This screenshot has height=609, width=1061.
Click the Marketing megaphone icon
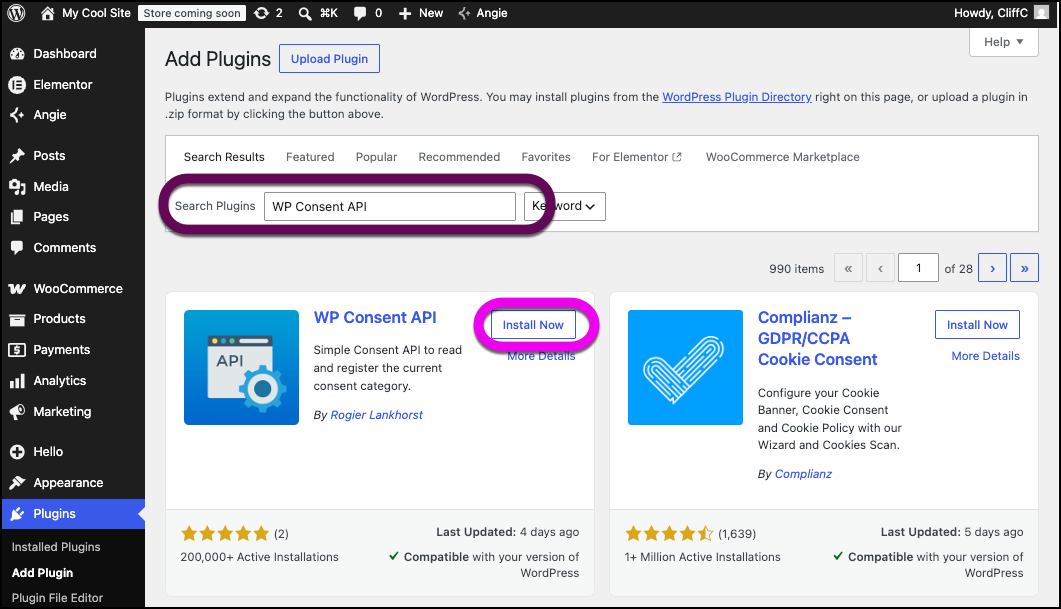coord(18,411)
